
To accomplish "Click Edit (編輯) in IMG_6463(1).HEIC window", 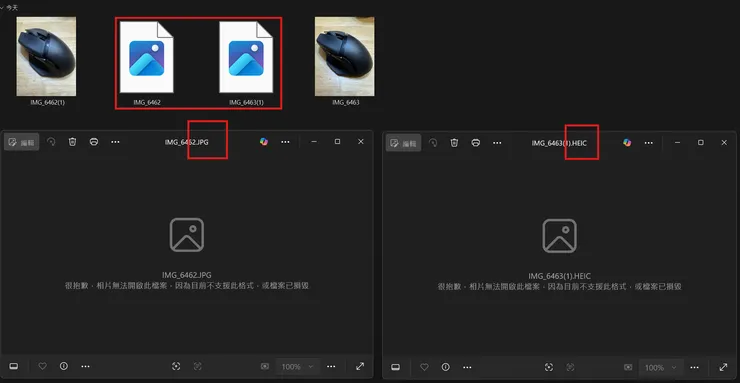I will (x=404, y=143).
